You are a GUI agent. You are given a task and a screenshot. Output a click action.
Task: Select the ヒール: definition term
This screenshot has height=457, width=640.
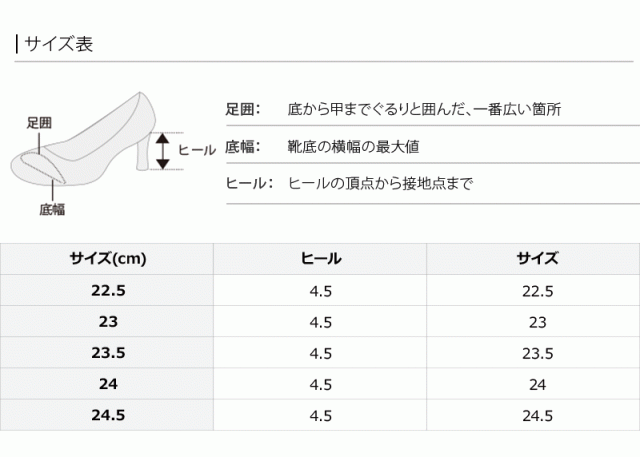point(250,183)
